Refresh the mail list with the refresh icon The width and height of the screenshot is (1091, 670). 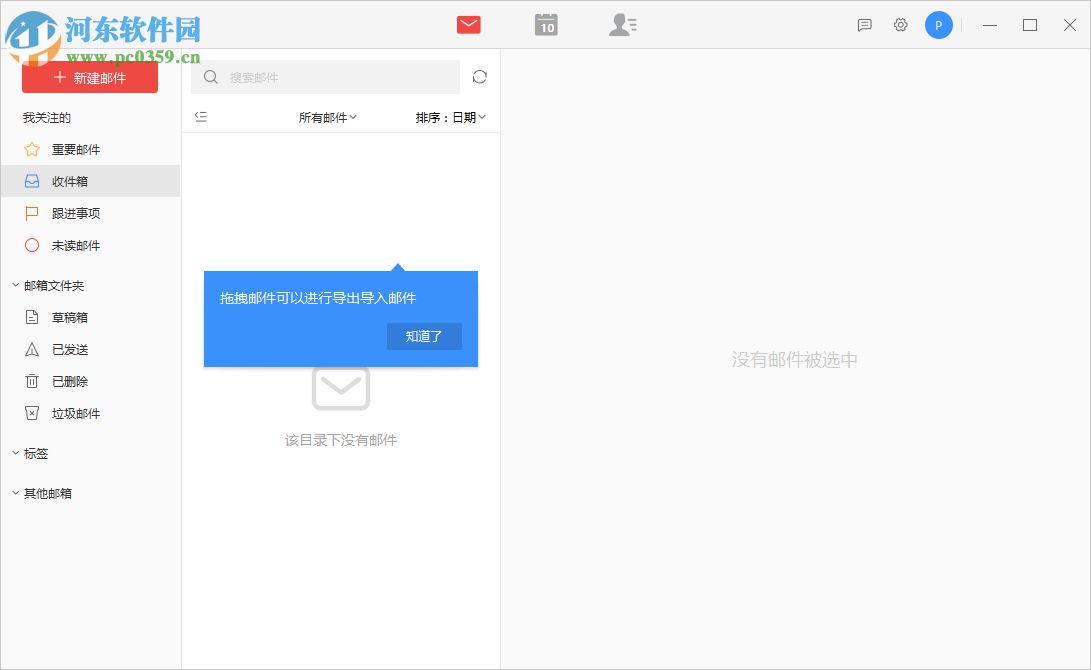click(479, 77)
